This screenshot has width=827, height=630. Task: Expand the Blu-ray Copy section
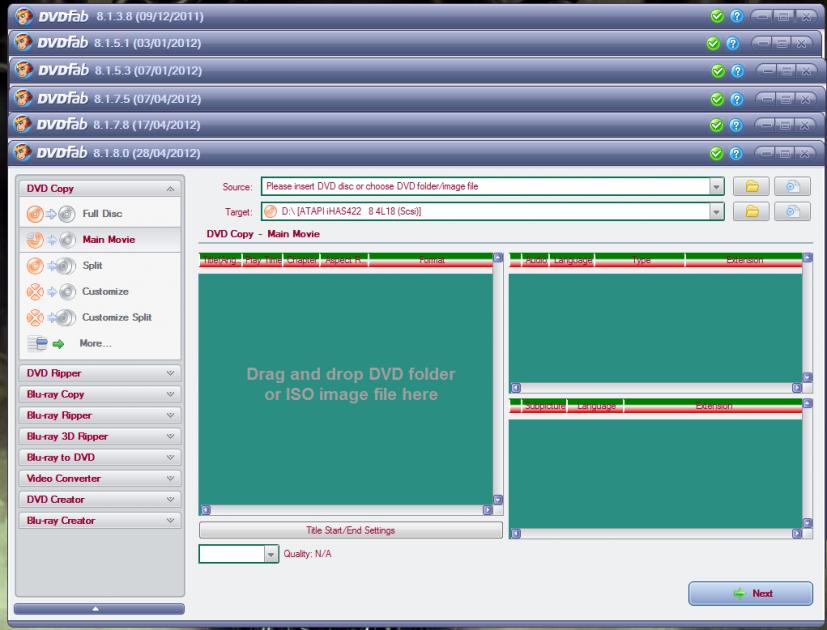point(100,394)
